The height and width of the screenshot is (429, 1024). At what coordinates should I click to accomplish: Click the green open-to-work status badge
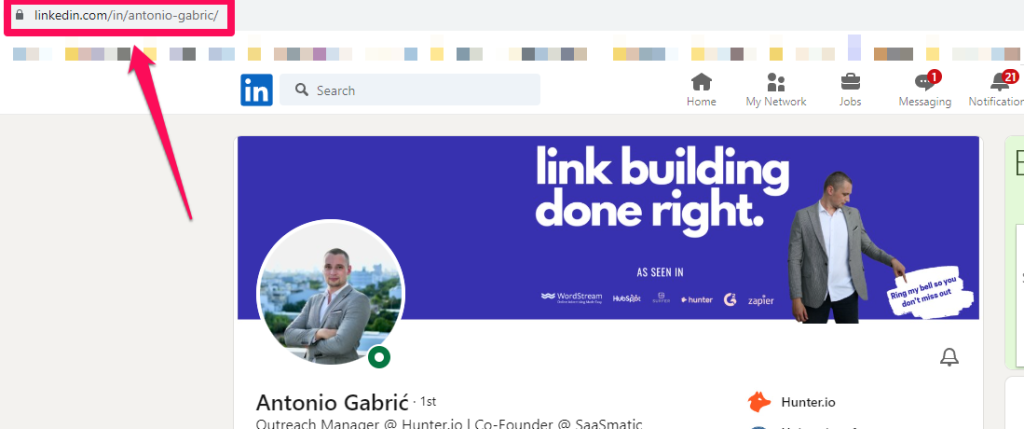coord(379,357)
